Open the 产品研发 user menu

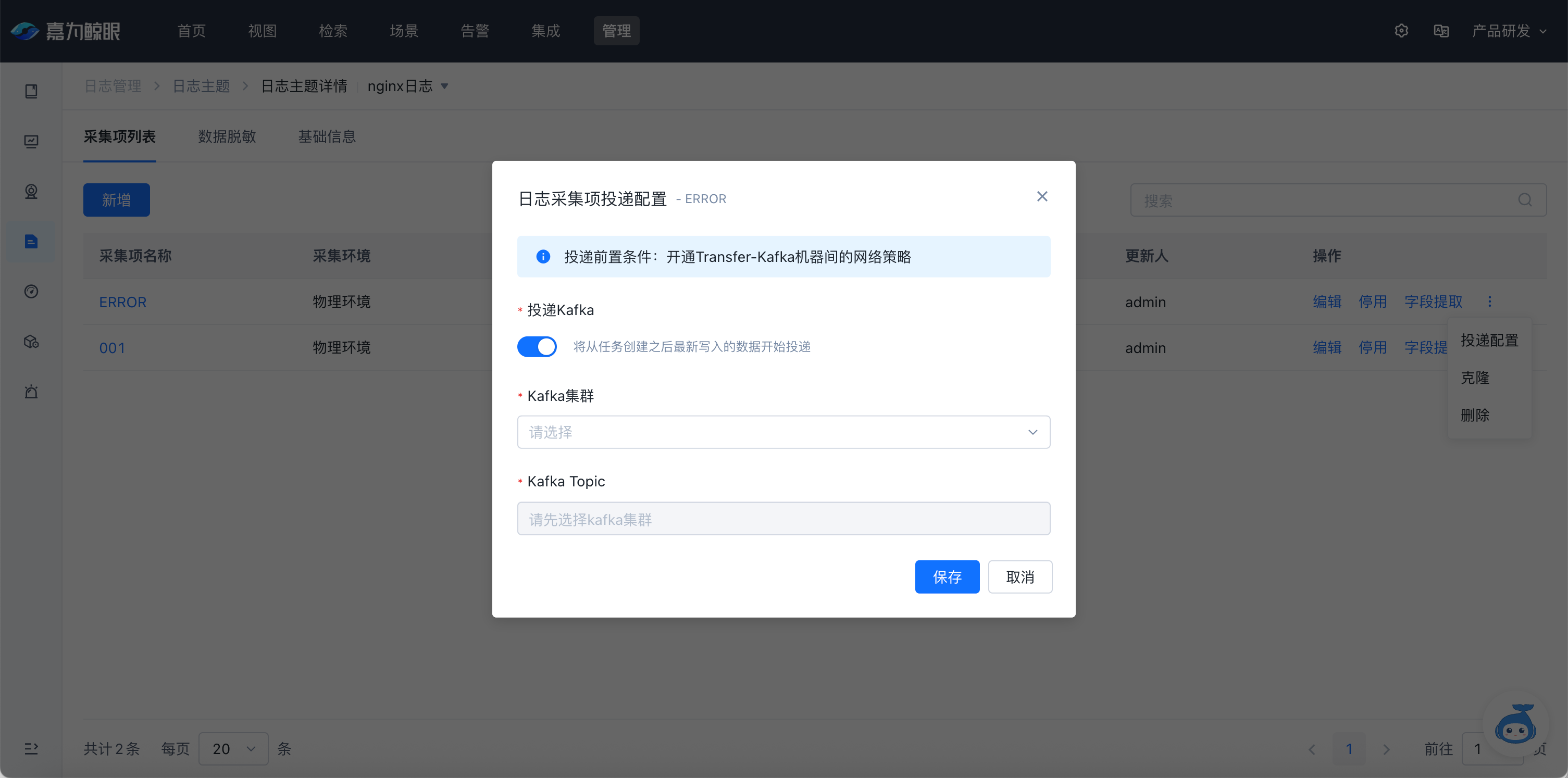[x=1508, y=31]
